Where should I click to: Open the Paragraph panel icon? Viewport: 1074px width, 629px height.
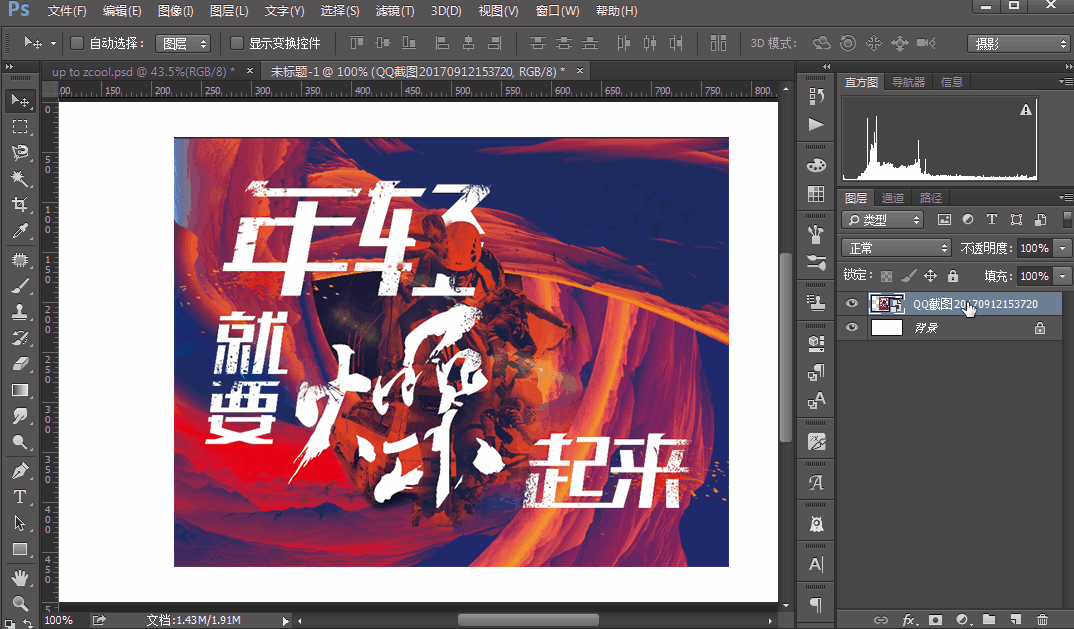click(816, 604)
